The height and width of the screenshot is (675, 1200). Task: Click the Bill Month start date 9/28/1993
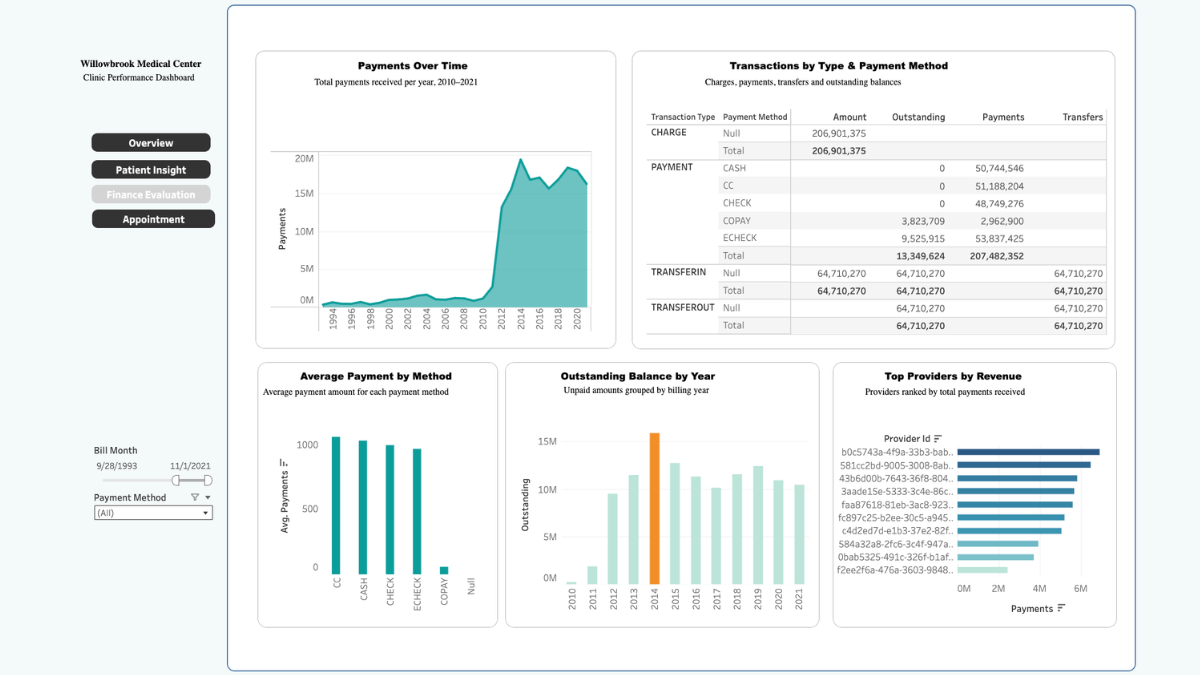(x=116, y=466)
